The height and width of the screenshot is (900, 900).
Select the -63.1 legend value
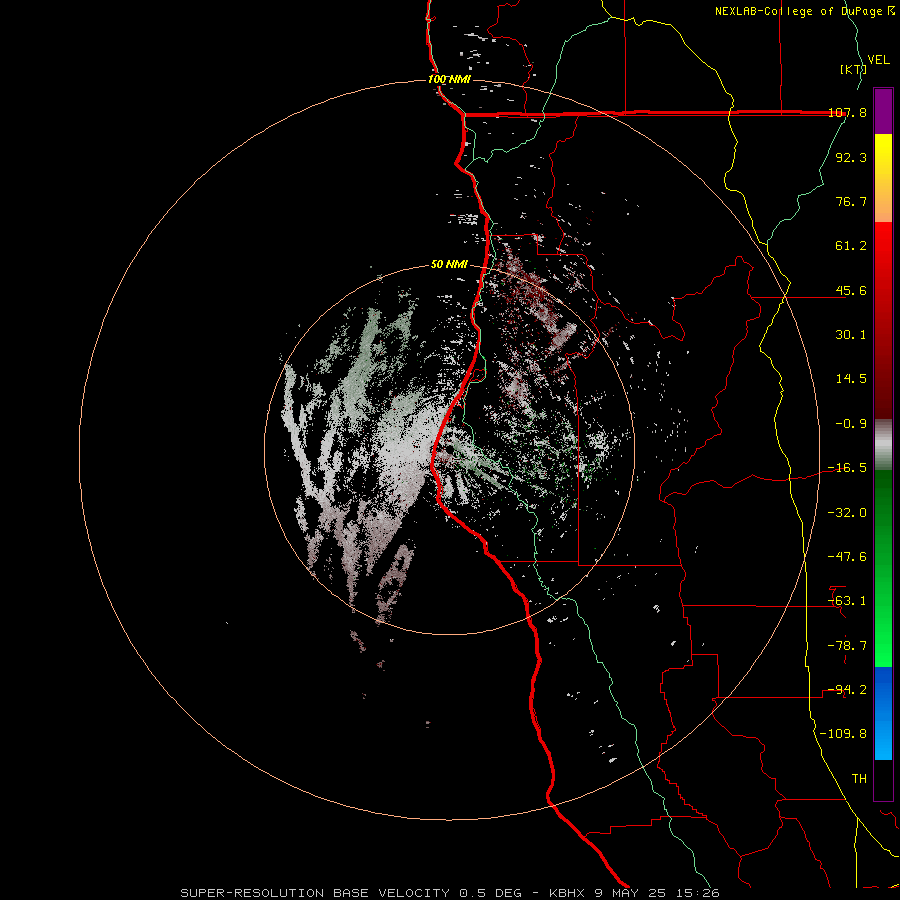(847, 601)
